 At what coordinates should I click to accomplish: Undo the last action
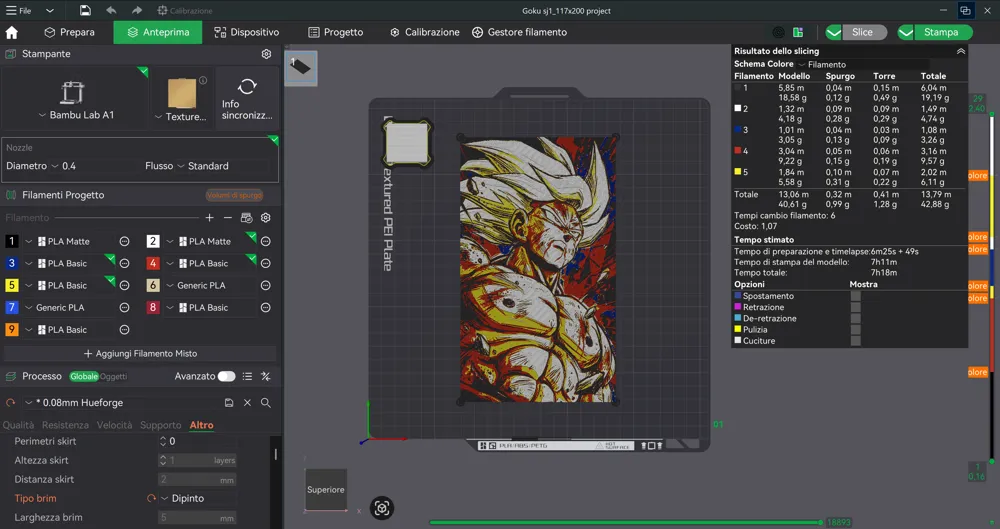coord(111,10)
